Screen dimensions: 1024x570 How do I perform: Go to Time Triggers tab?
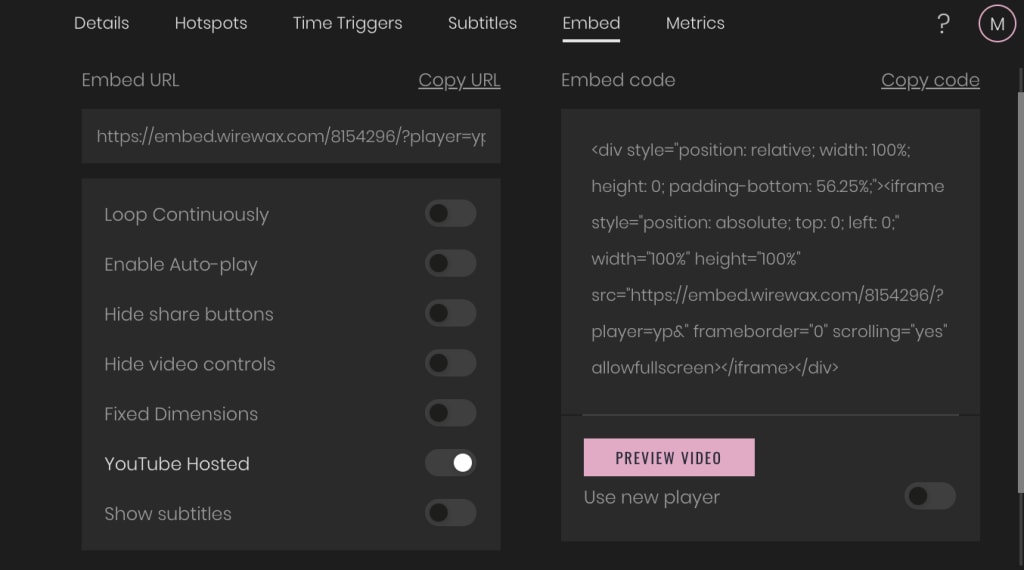[x=347, y=24]
